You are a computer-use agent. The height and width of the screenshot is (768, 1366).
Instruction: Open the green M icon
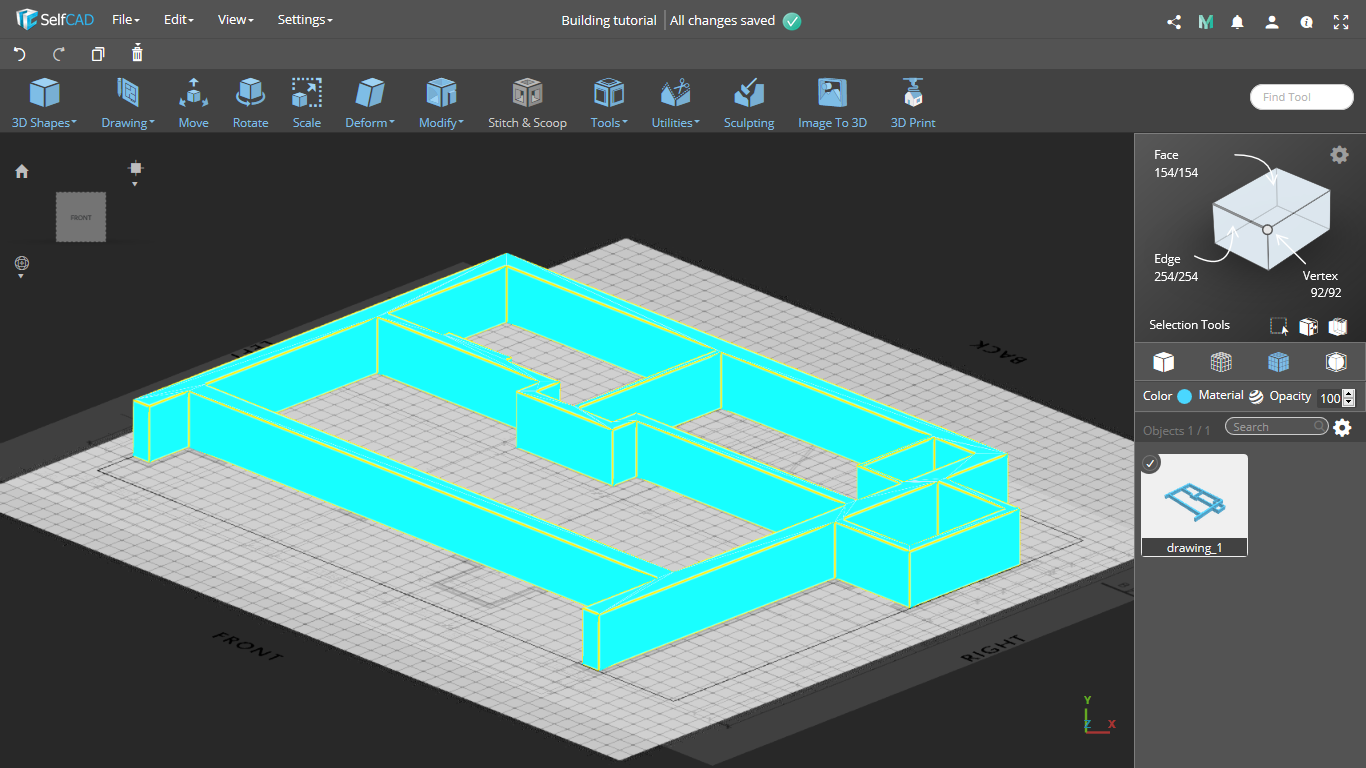tap(1206, 22)
